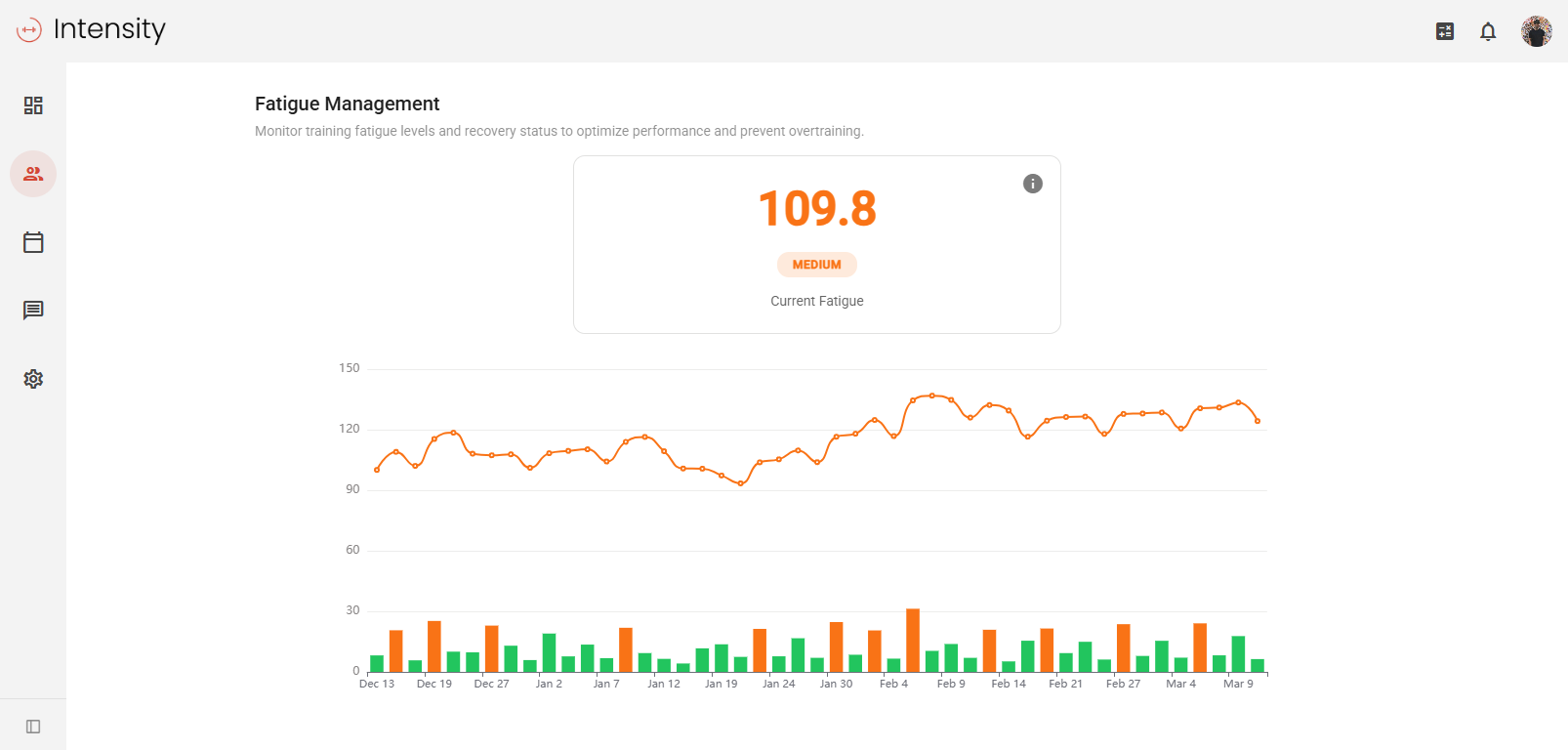
Task: Open the Dashboard page from sidebar
Action: click(33, 105)
